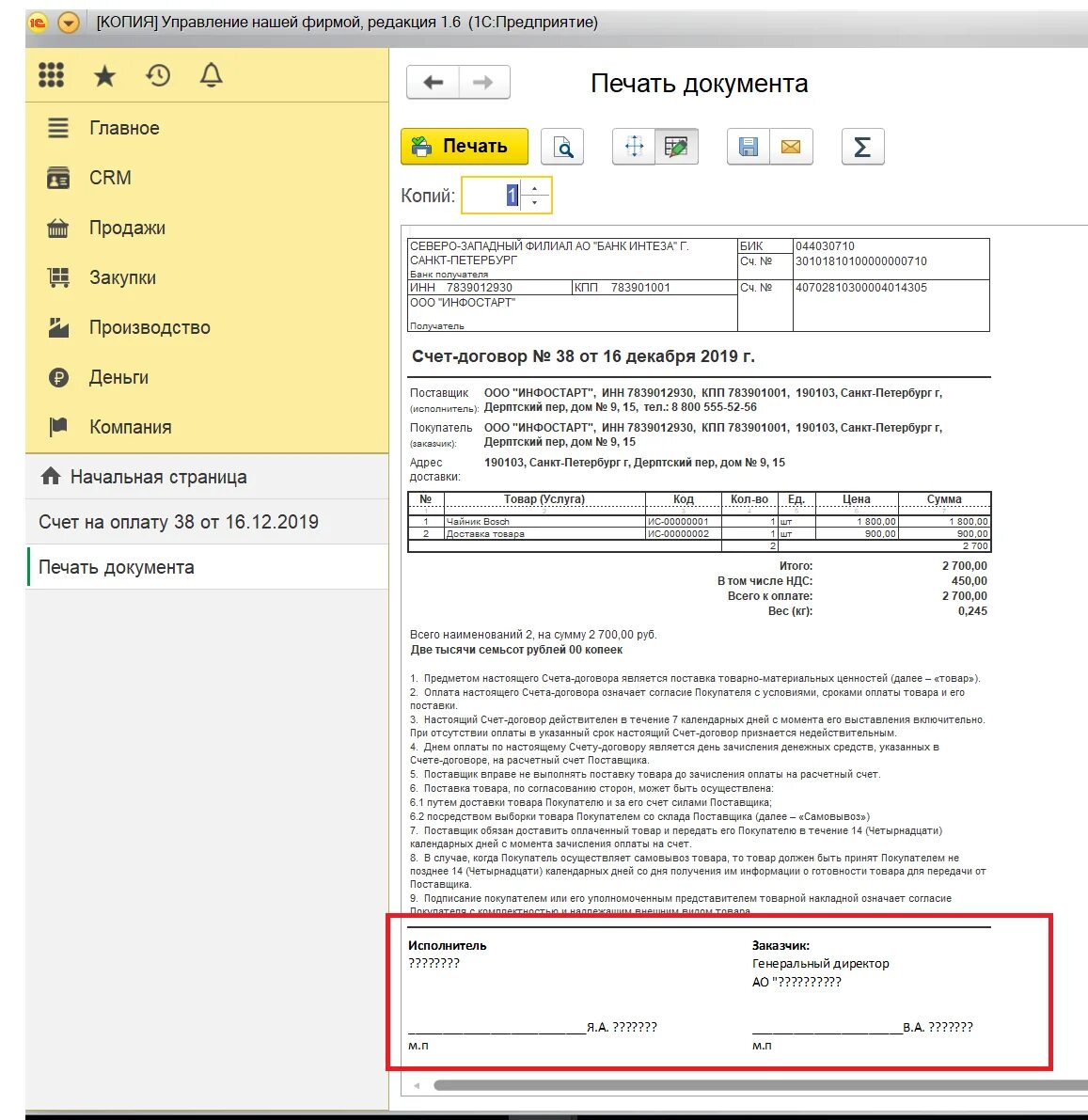Screen dimensions: 1088x1120
Task: Click the 1C application logo icon
Action: click(38, 23)
